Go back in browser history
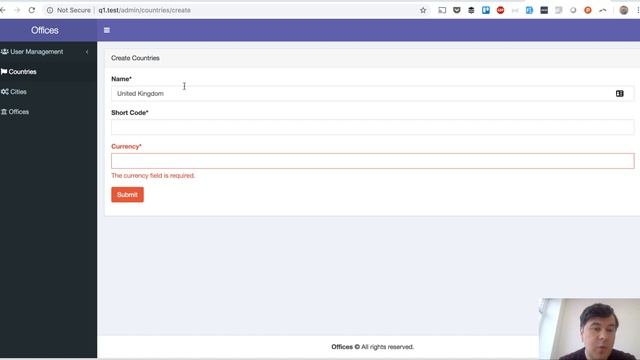Viewport: 640px width, 360px height. 3,10
